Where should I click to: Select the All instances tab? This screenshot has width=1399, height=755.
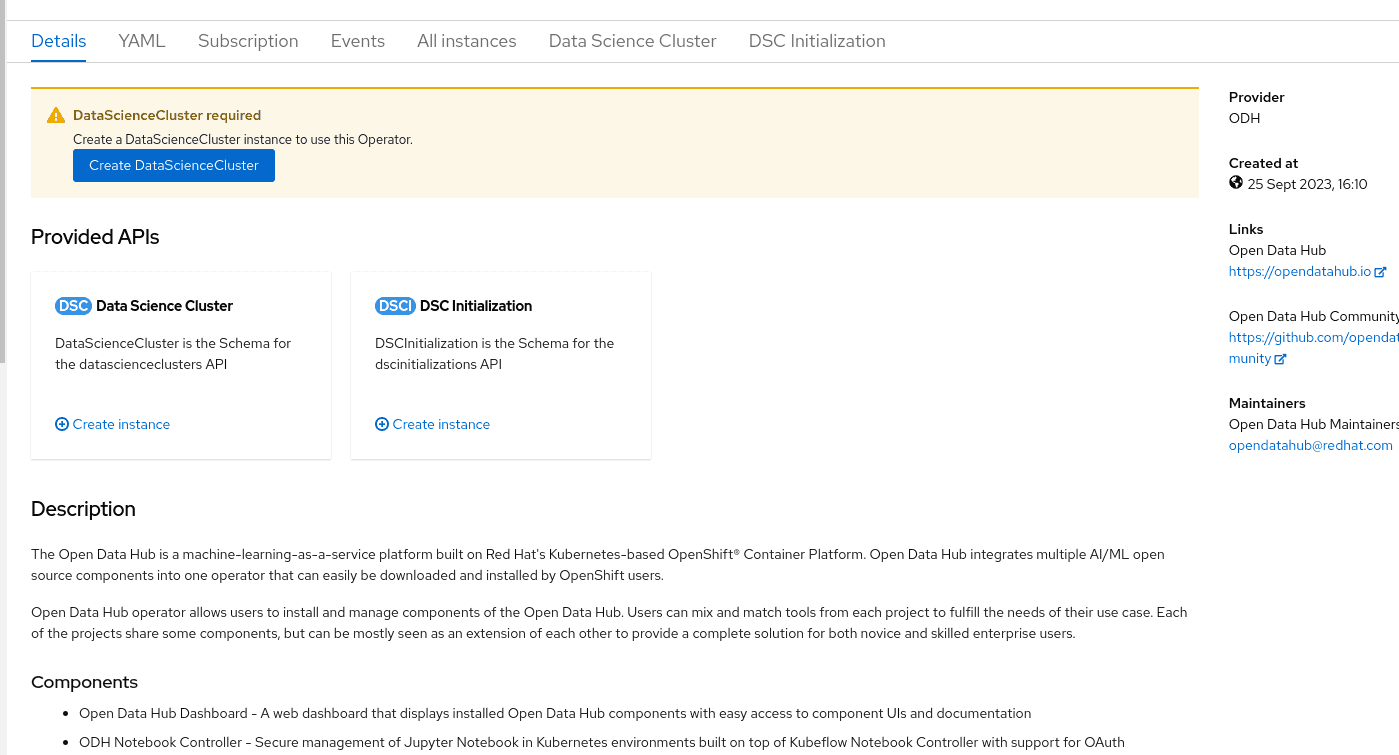coord(466,41)
